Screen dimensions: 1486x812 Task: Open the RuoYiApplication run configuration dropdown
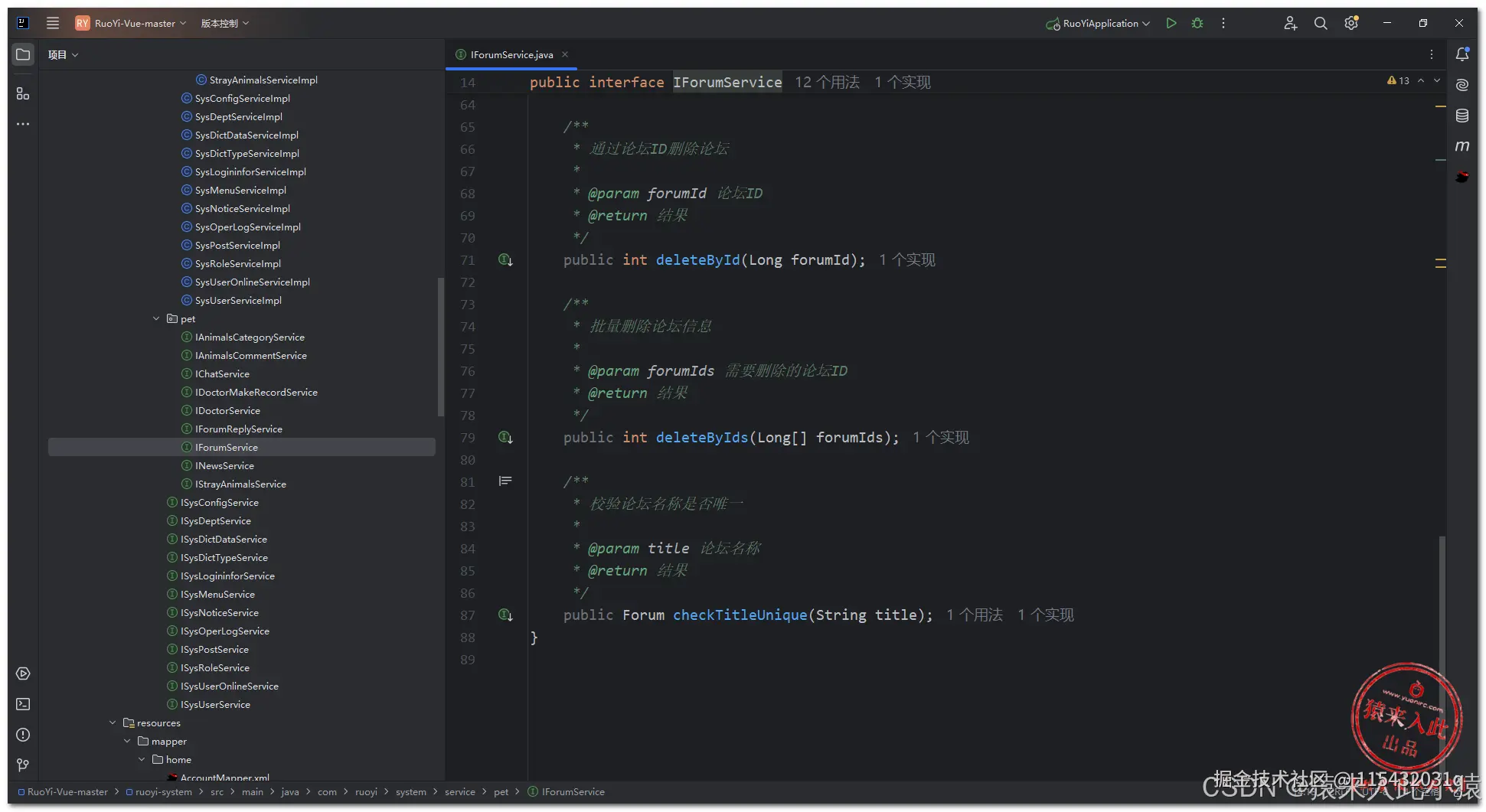(x=1099, y=23)
